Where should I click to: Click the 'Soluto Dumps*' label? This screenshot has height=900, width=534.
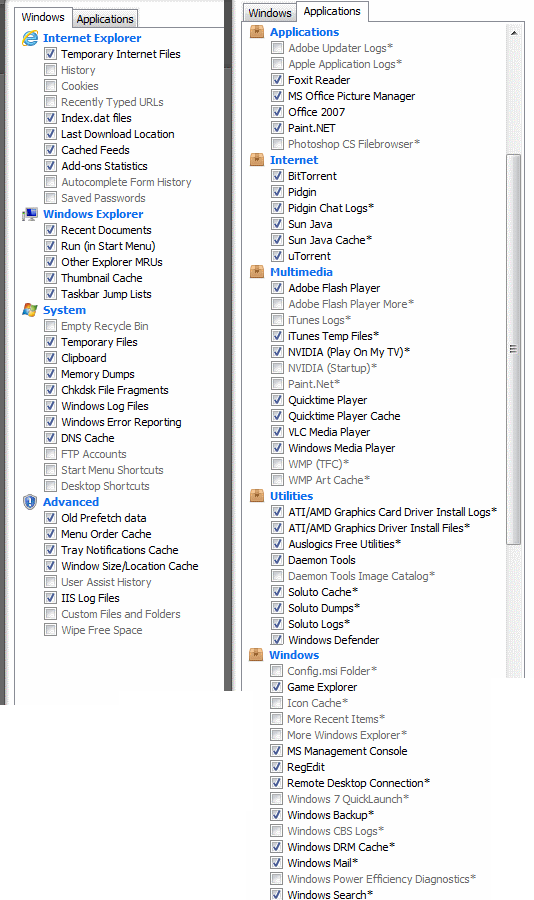click(324, 608)
